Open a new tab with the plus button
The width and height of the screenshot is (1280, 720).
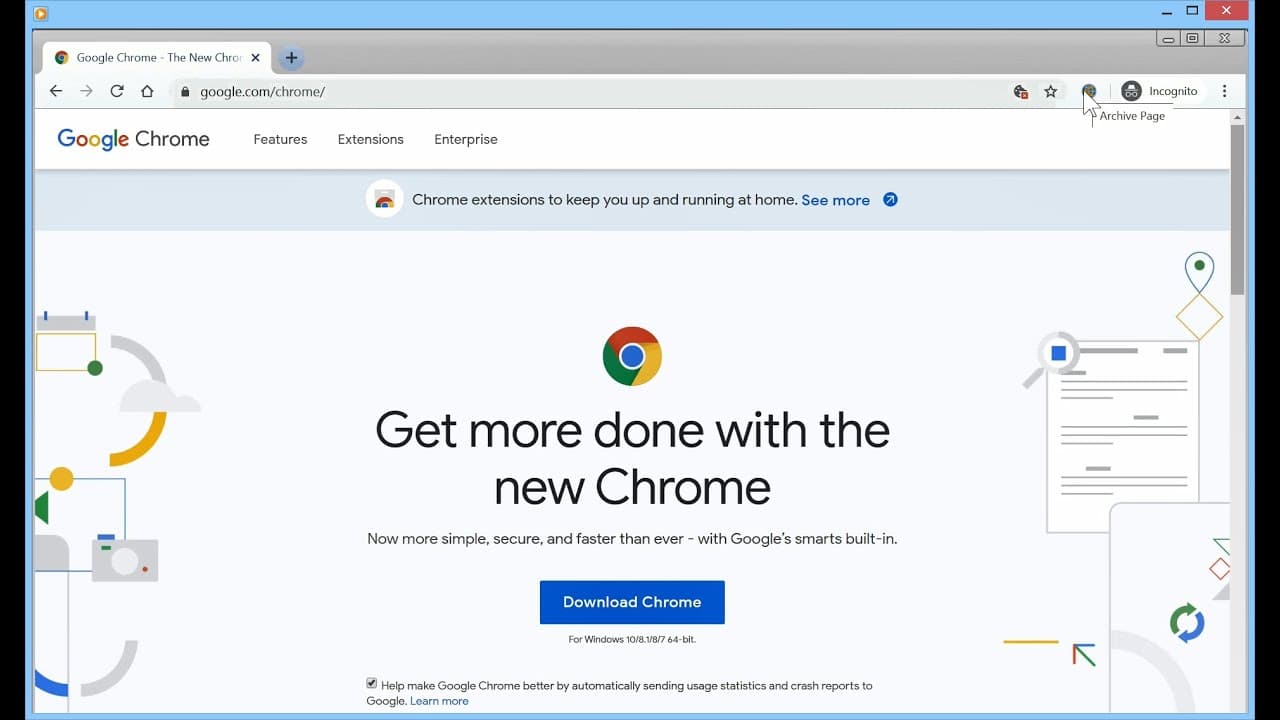tap(291, 58)
